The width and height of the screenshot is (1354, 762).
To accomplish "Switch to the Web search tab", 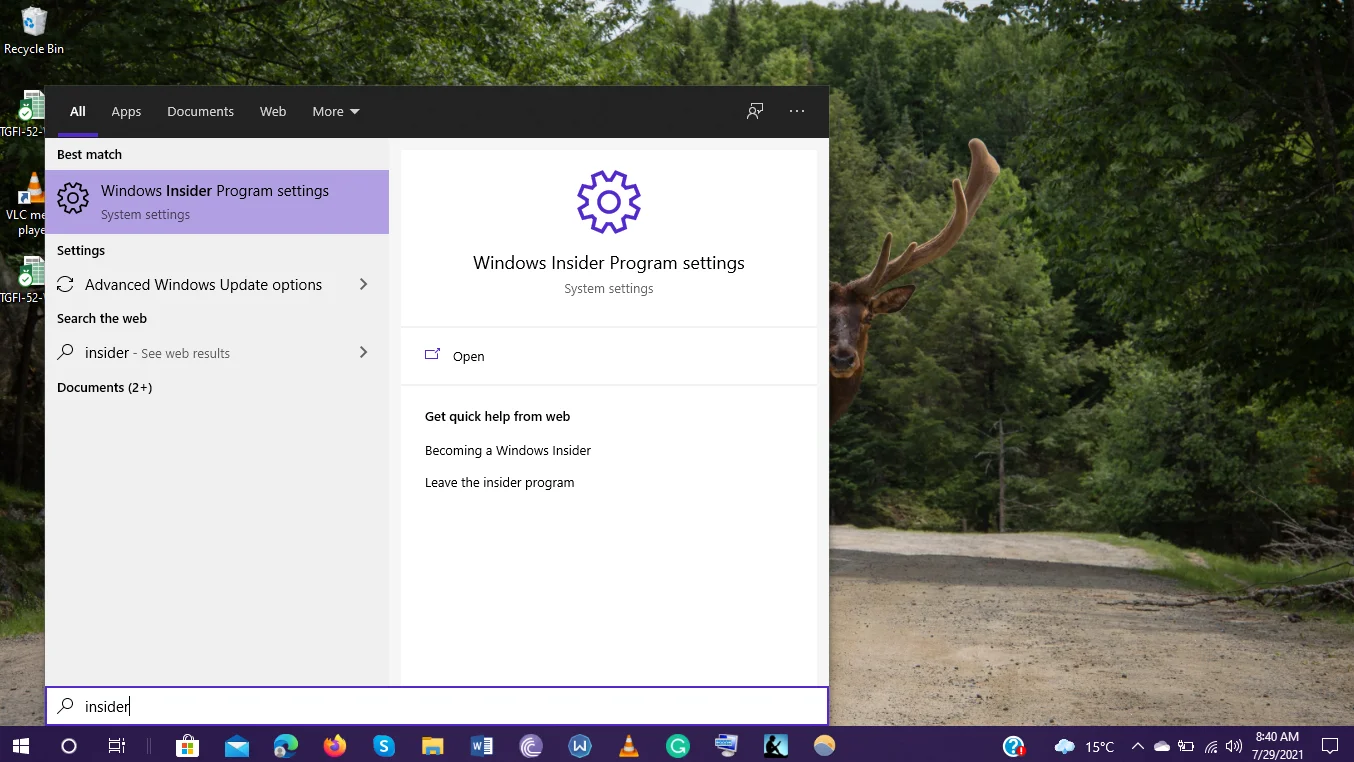I will (x=273, y=111).
